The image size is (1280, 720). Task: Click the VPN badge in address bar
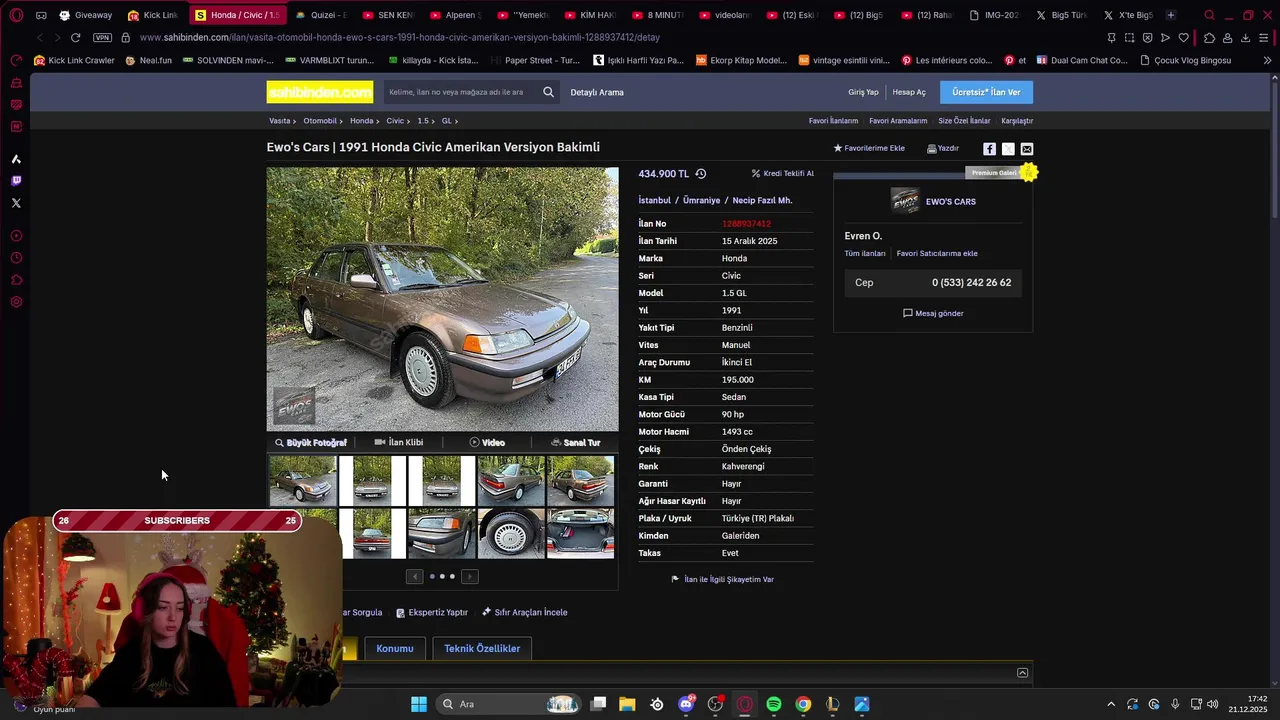pos(102,38)
